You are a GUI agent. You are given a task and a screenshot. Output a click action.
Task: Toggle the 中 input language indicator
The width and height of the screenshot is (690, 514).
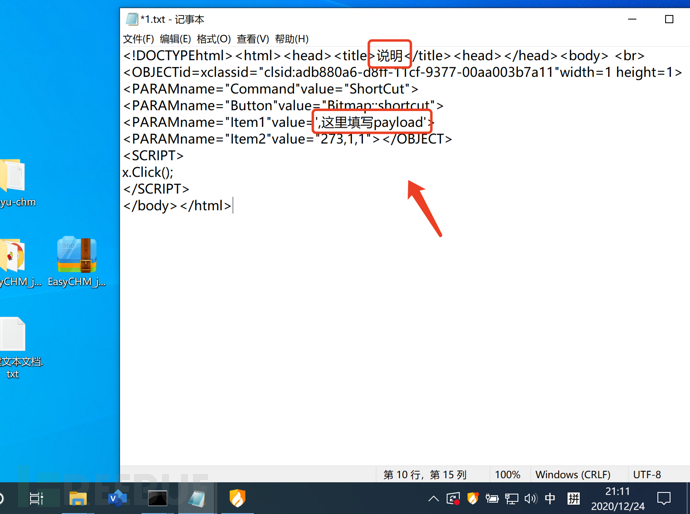tap(550, 498)
